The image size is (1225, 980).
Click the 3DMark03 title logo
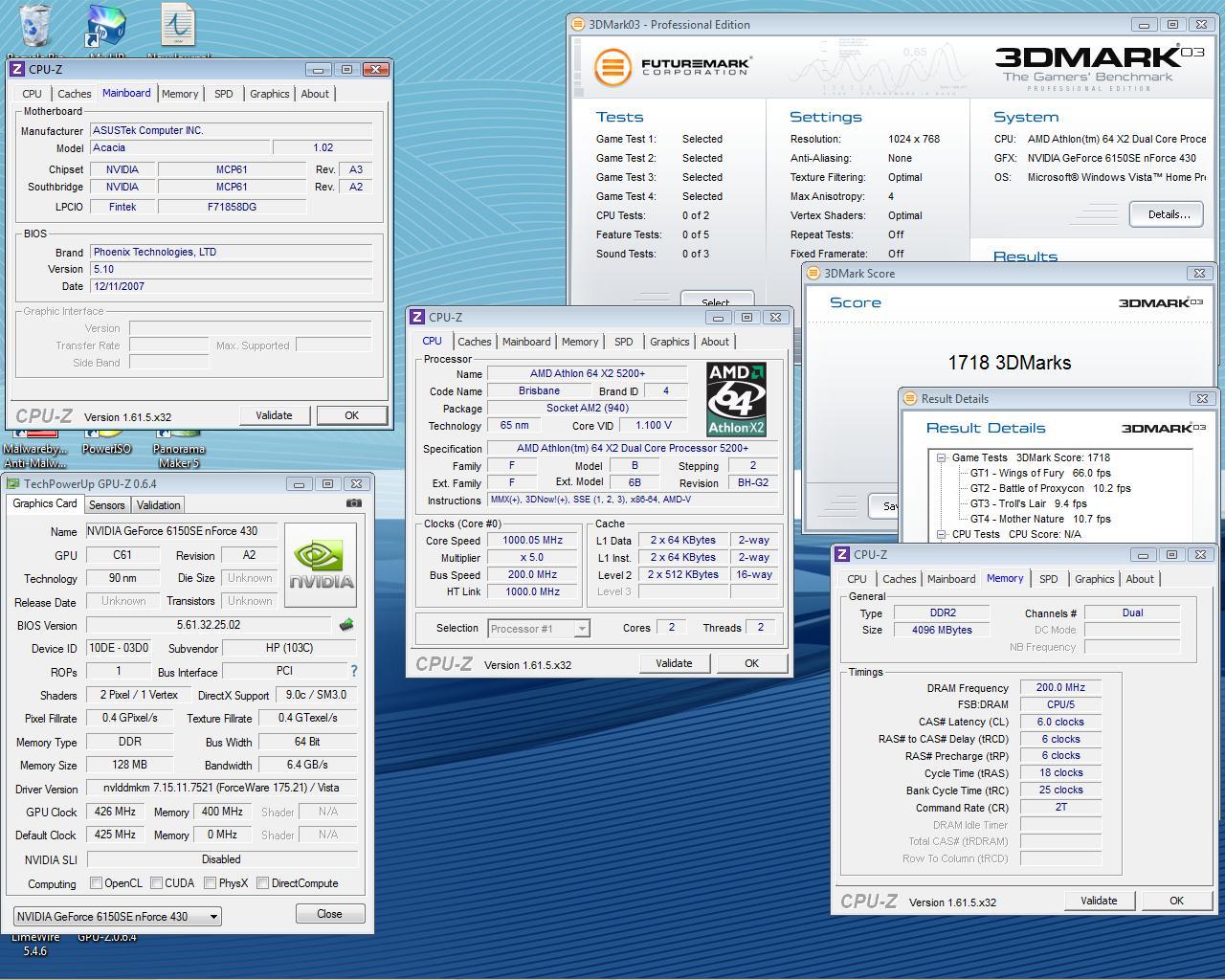click(x=1099, y=67)
